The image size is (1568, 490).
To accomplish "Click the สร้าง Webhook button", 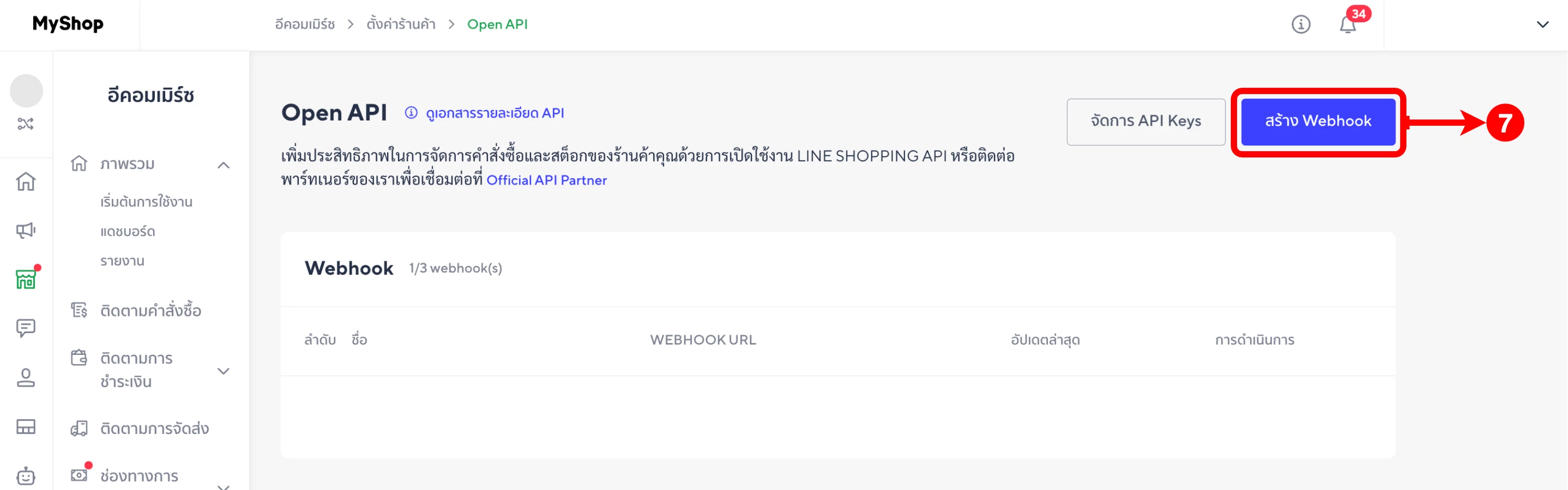I will (x=1318, y=122).
